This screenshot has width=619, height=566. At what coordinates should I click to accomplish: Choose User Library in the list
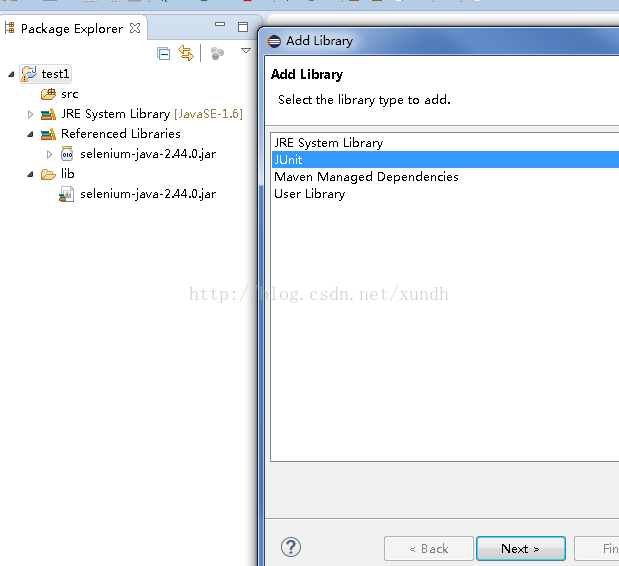click(445, 194)
